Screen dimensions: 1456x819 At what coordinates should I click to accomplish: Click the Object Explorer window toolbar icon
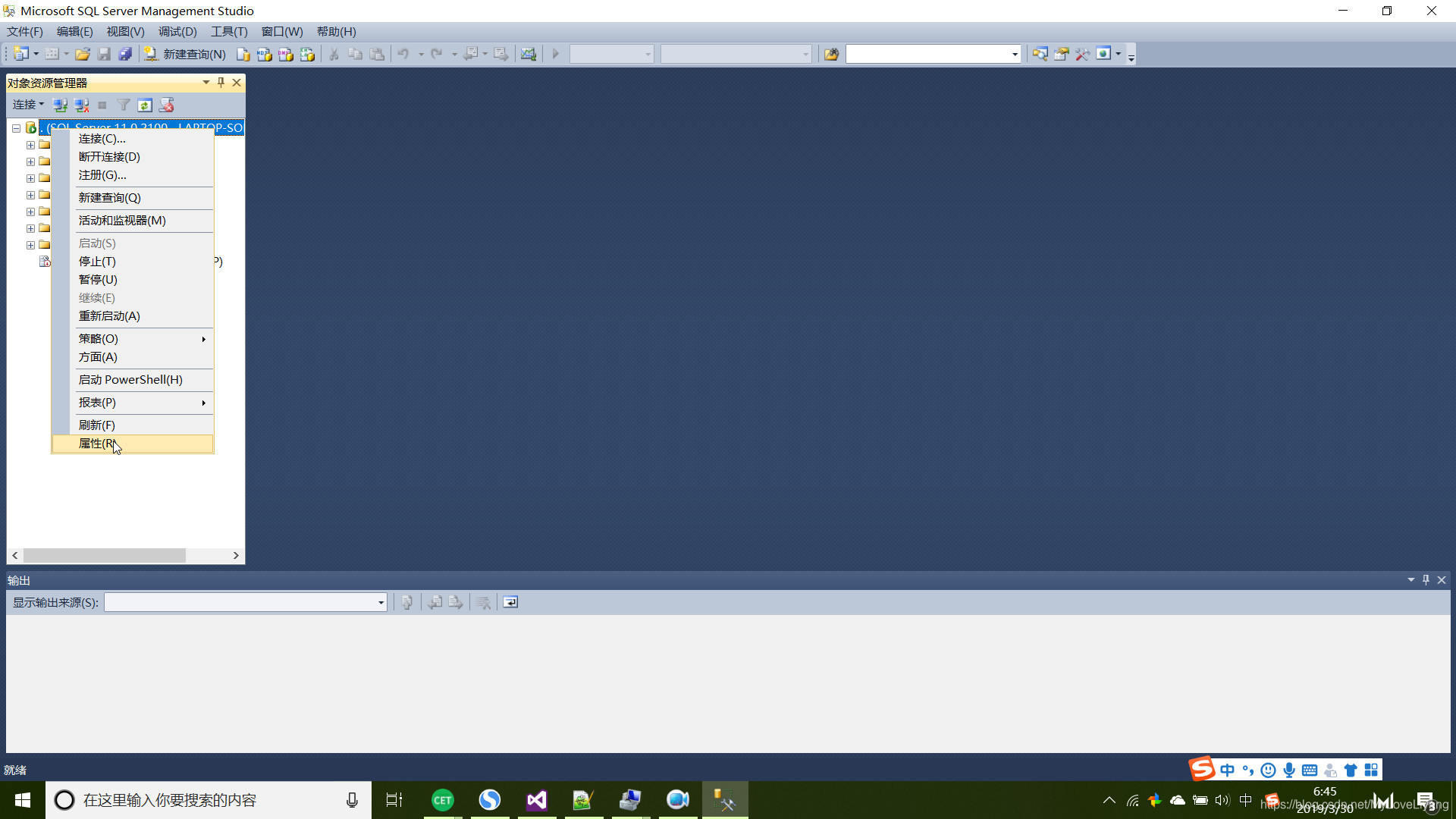1040,54
